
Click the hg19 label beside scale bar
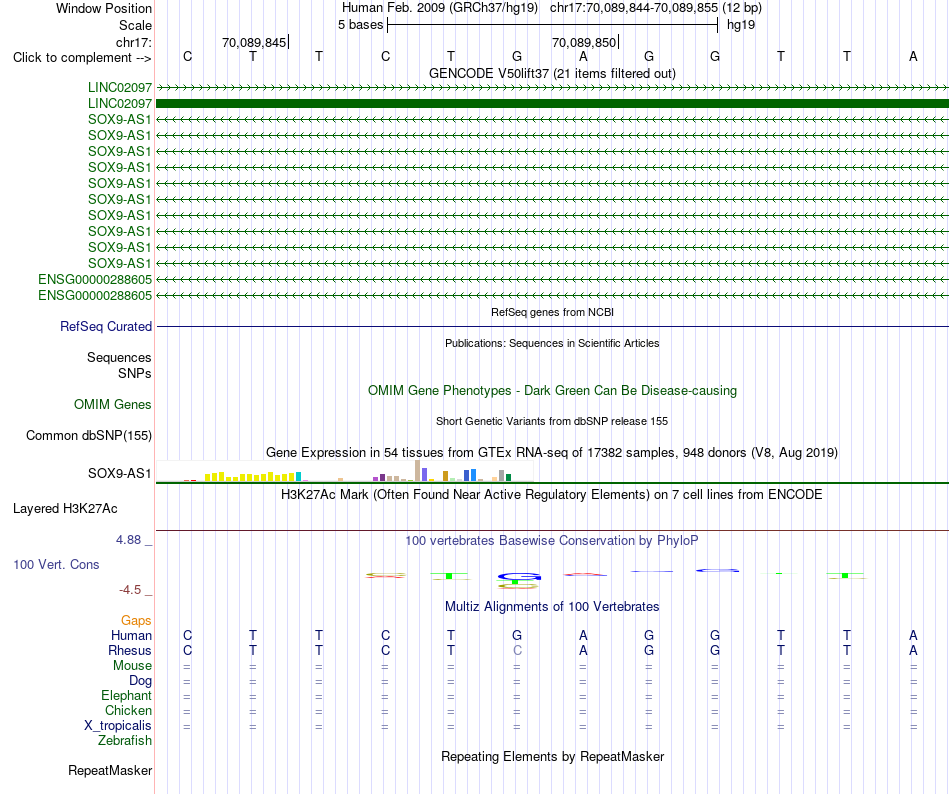pyautogui.click(x=741, y=25)
